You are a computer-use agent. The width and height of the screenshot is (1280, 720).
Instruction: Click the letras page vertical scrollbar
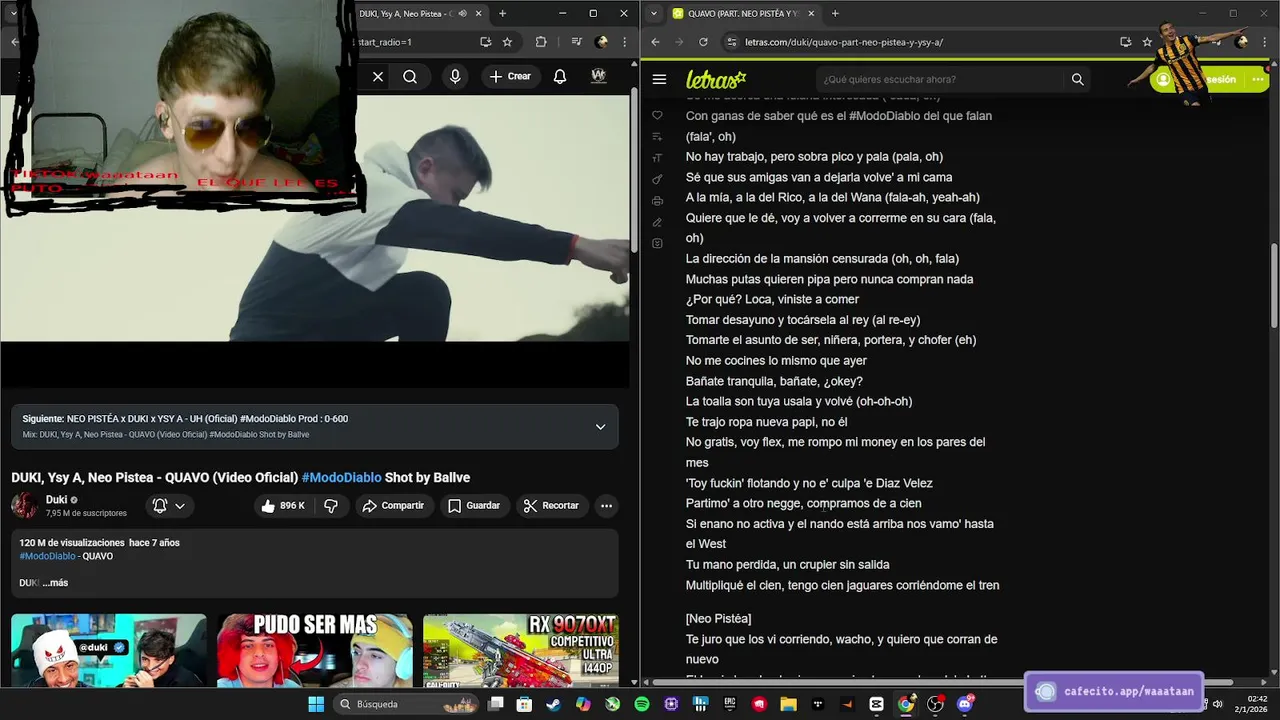pos(1274,285)
